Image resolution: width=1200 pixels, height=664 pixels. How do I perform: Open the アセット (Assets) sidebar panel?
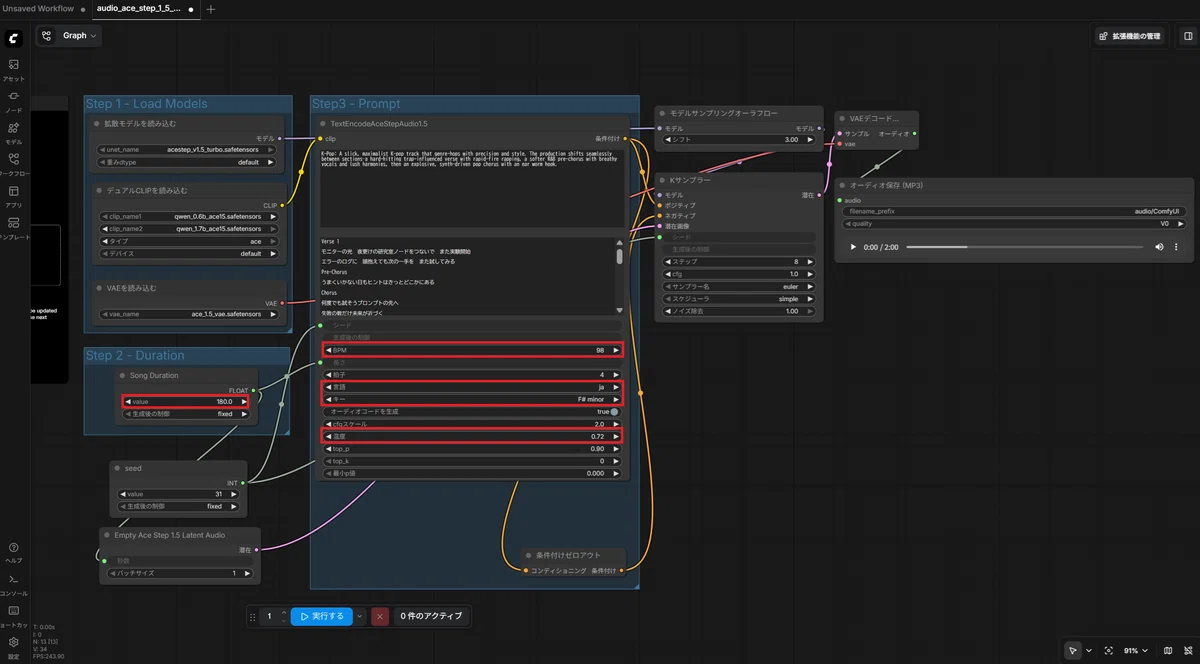tap(14, 69)
